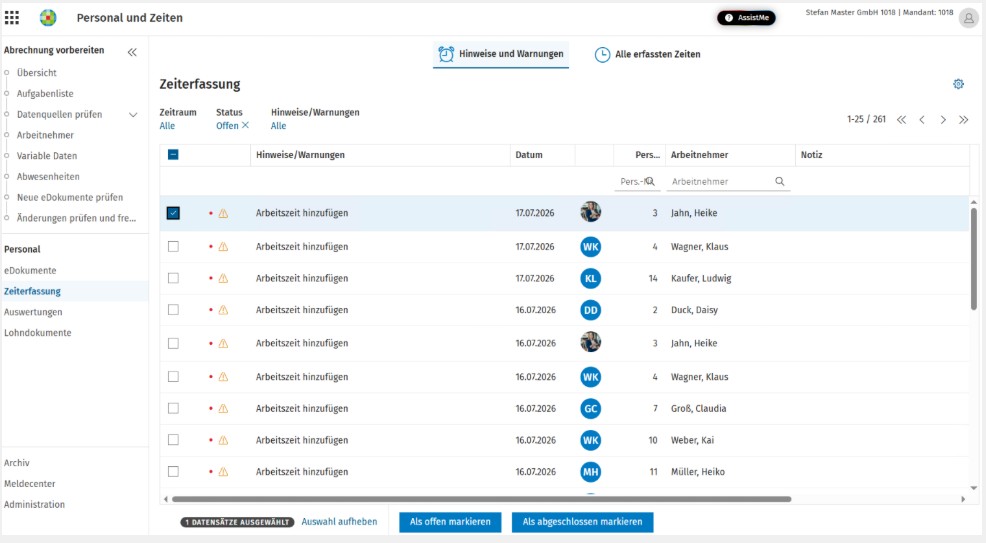Viewport: 986px width, 543px height.
Task: Open the Status filter value Offen
Action: (x=227, y=126)
